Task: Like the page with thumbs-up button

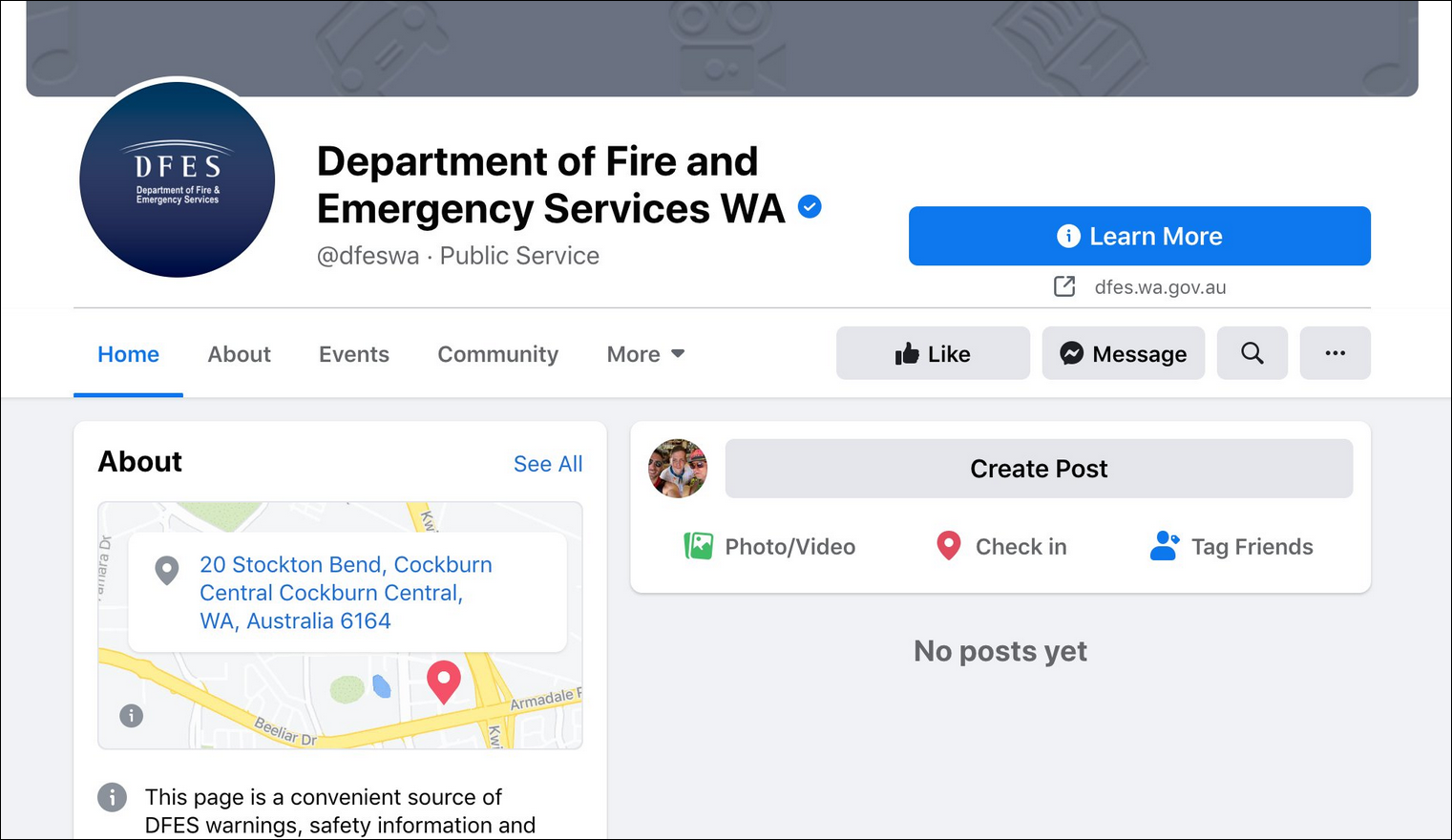Action: click(x=933, y=353)
